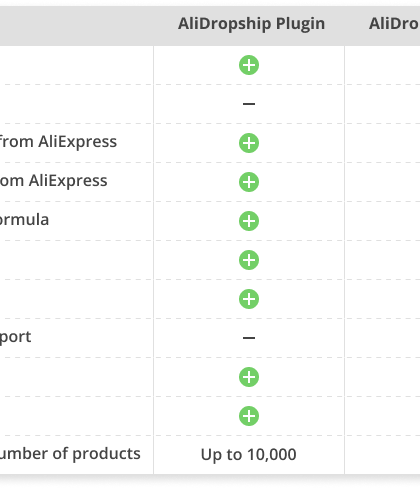
Task: Click the "port" row label
Action: click(x=15, y=337)
